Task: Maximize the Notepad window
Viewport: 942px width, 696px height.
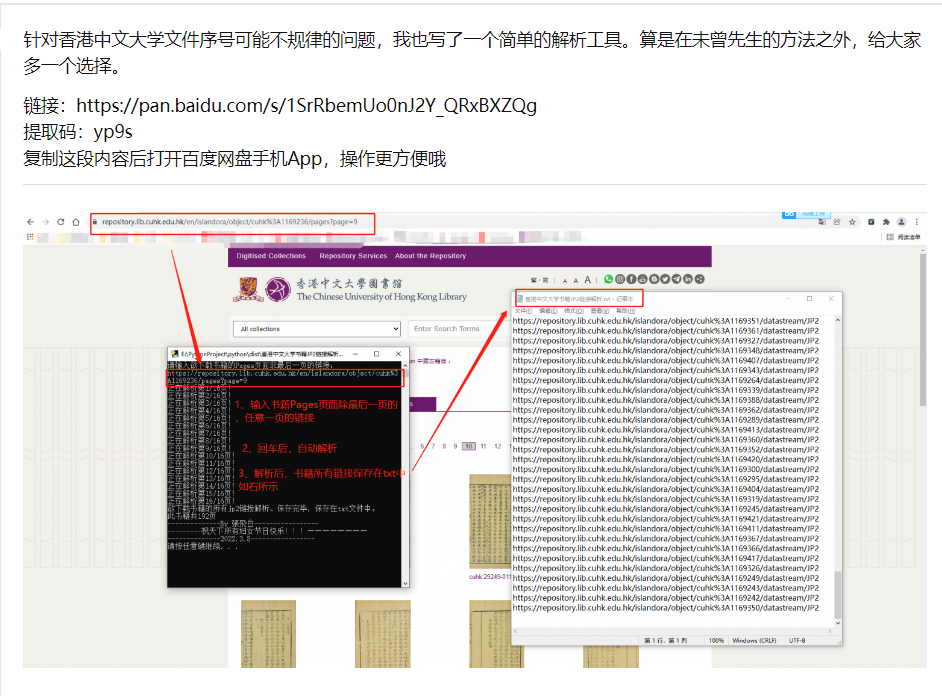Action: [x=809, y=298]
